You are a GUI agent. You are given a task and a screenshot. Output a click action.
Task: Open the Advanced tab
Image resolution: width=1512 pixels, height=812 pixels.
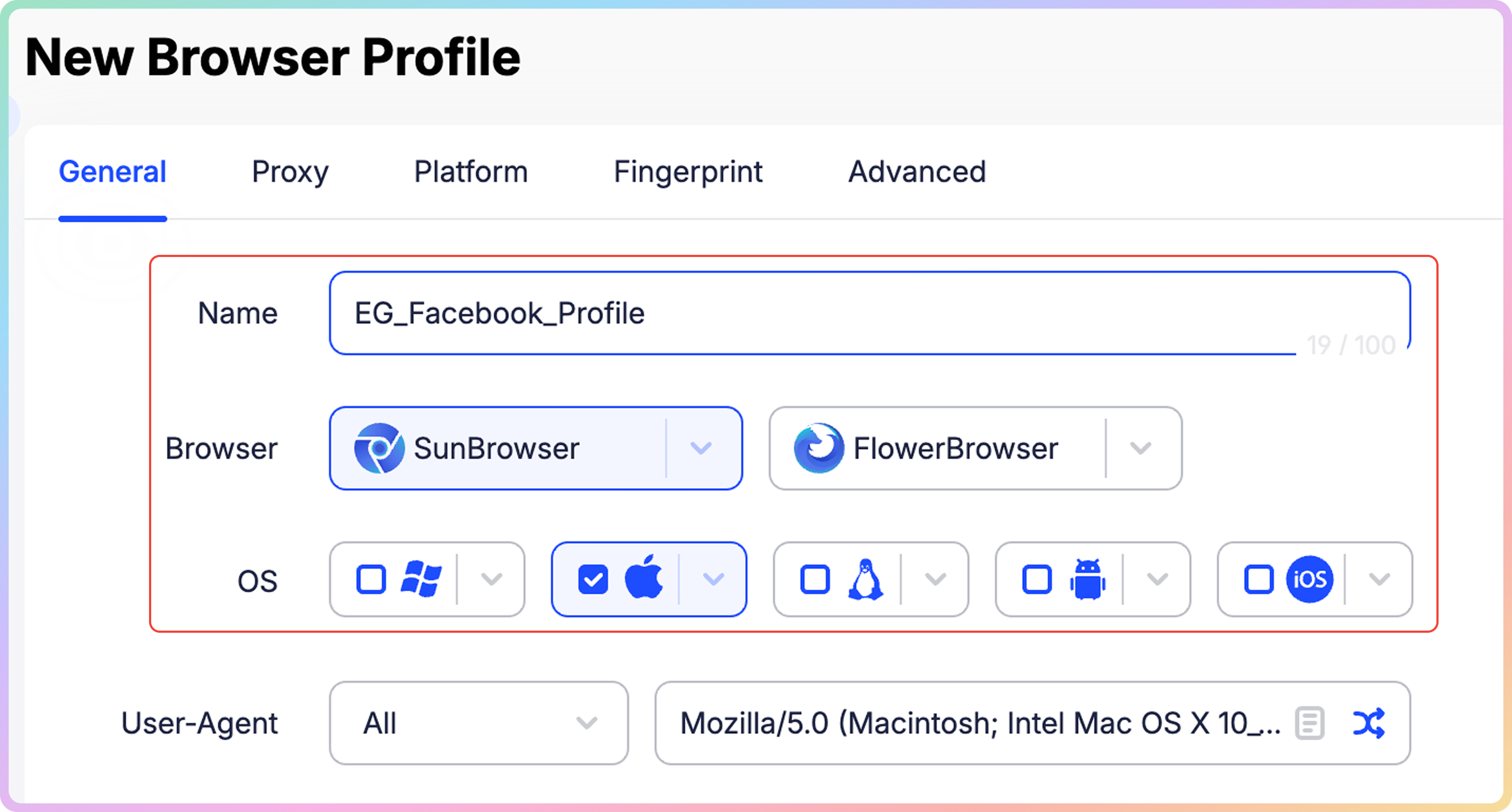coord(917,172)
